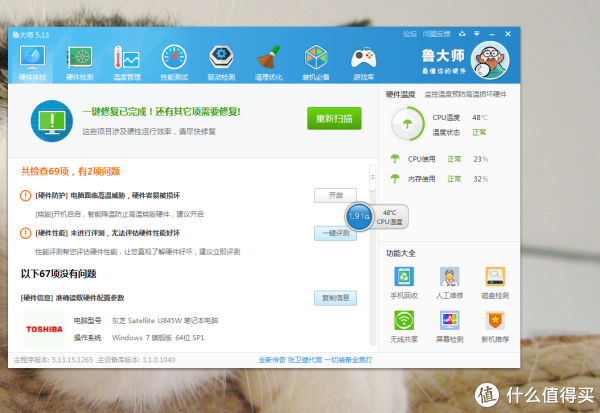Click the 论坛 forum link
Screen dimensions: 600x413
coord(409,34)
